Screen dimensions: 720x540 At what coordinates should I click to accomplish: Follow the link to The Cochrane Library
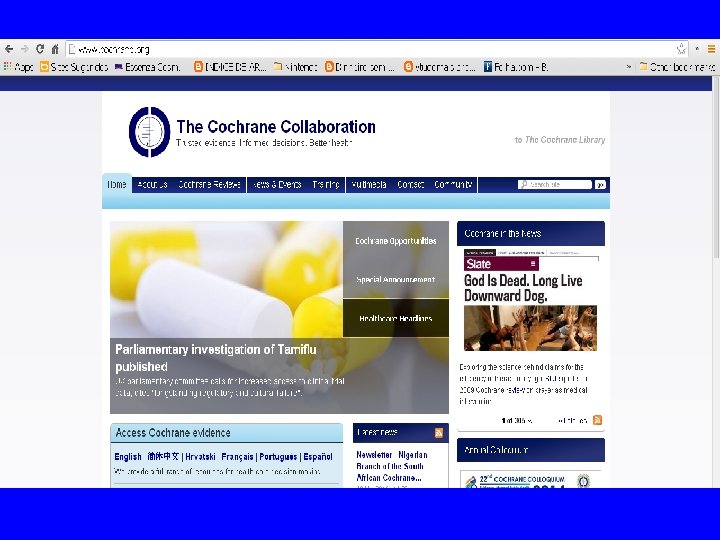(560, 140)
